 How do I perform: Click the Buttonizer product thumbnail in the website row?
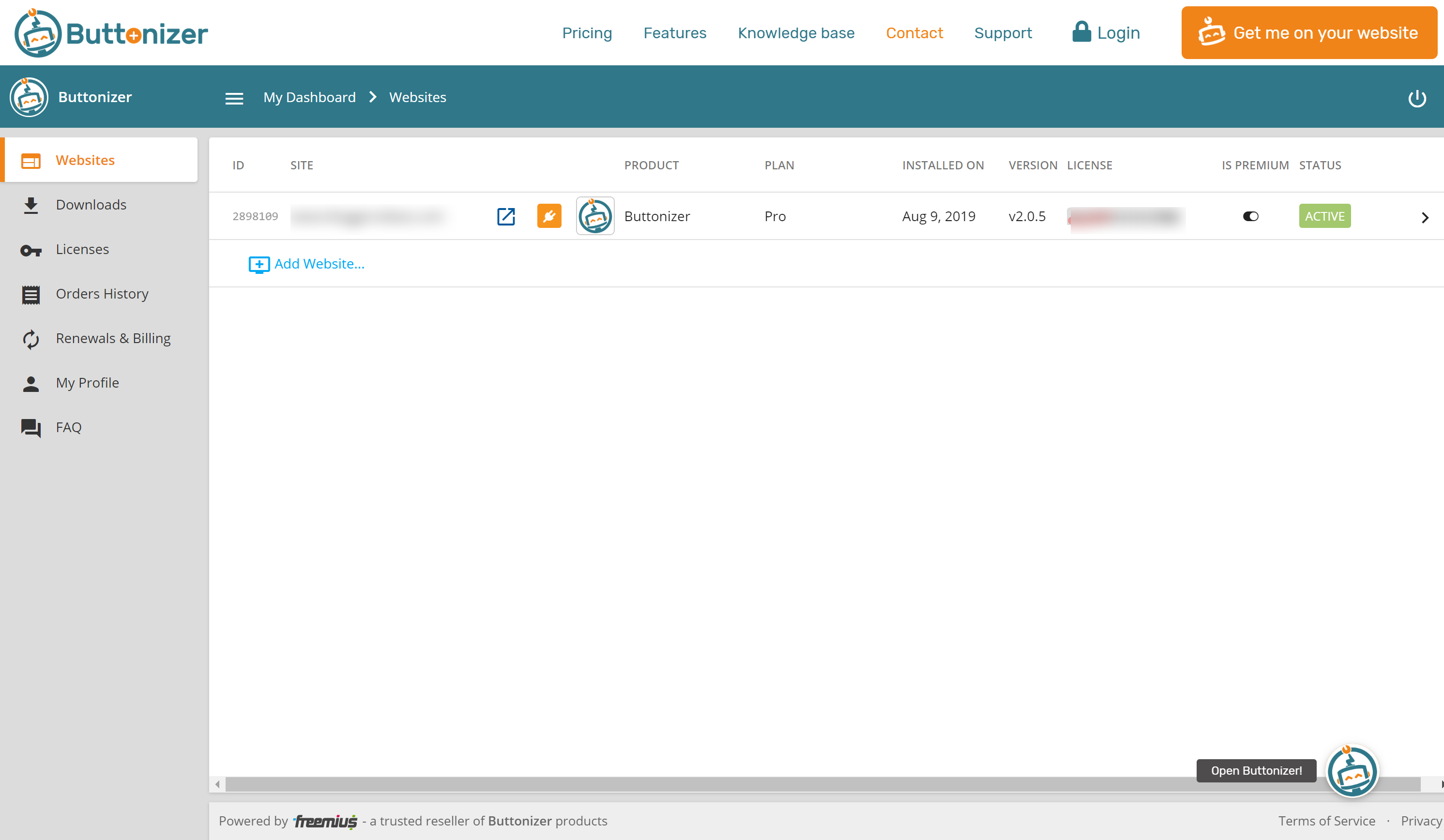click(x=595, y=216)
